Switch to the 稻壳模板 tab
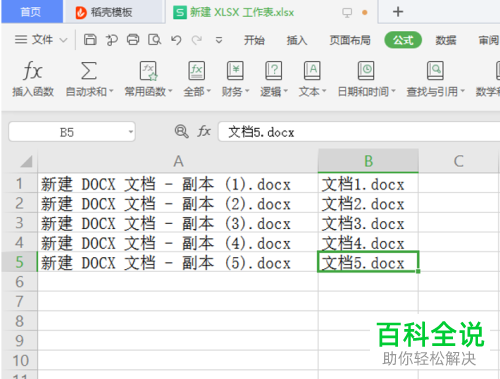This screenshot has height=379, width=500. (x=113, y=12)
